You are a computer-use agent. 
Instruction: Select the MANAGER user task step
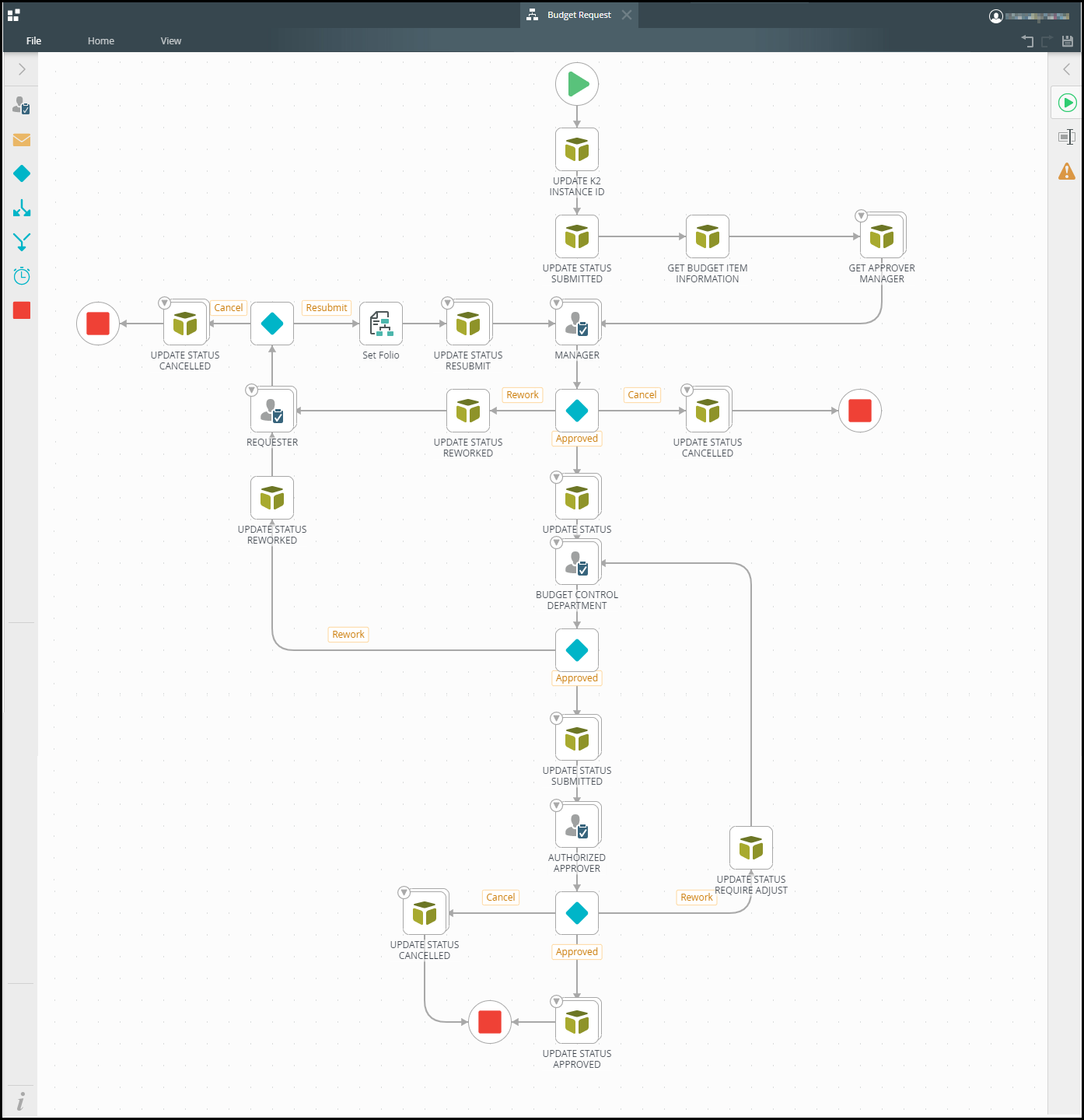tap(577, 324)
